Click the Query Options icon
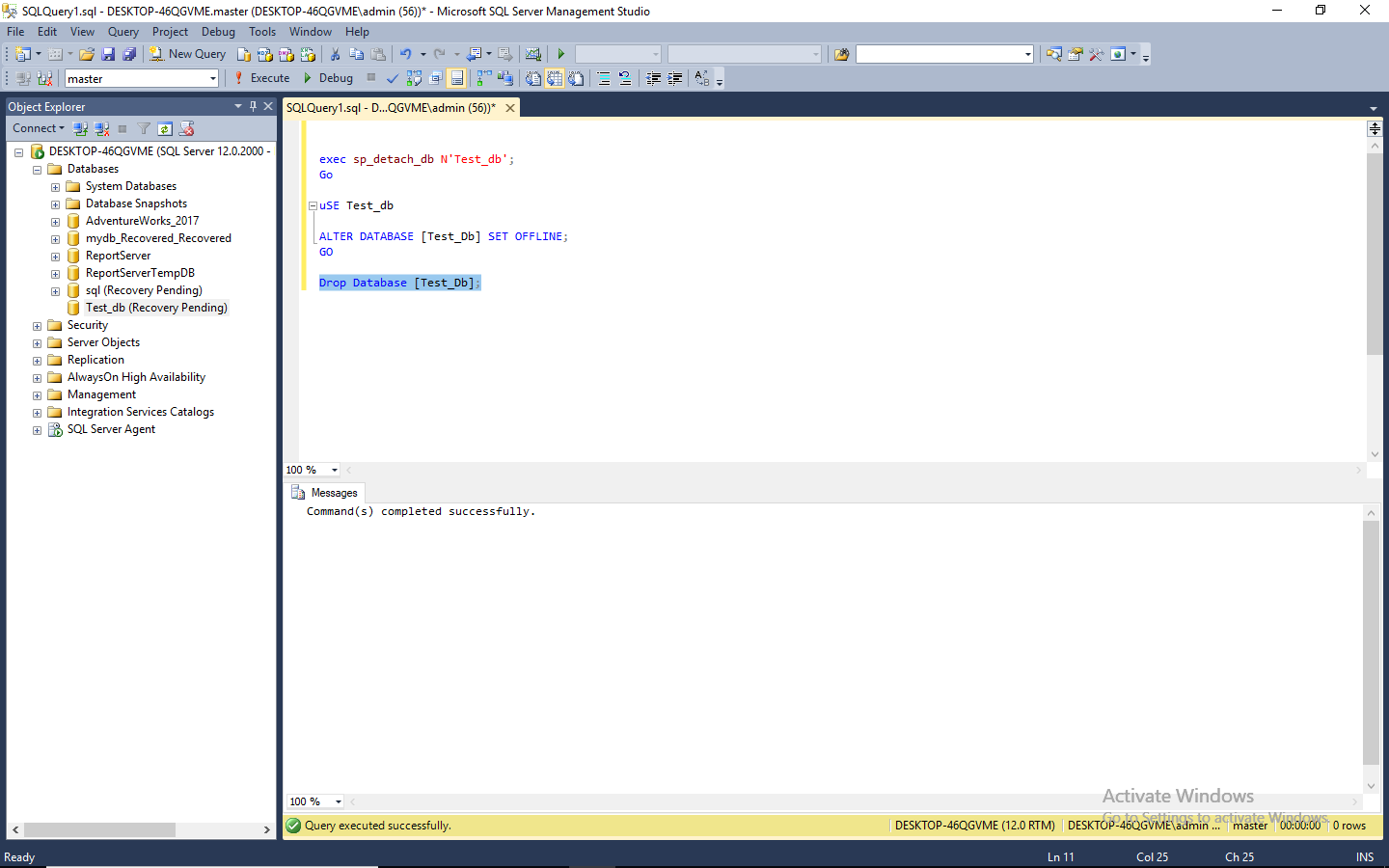This screenshot has width=1389, height=868. tap(435, 78)
